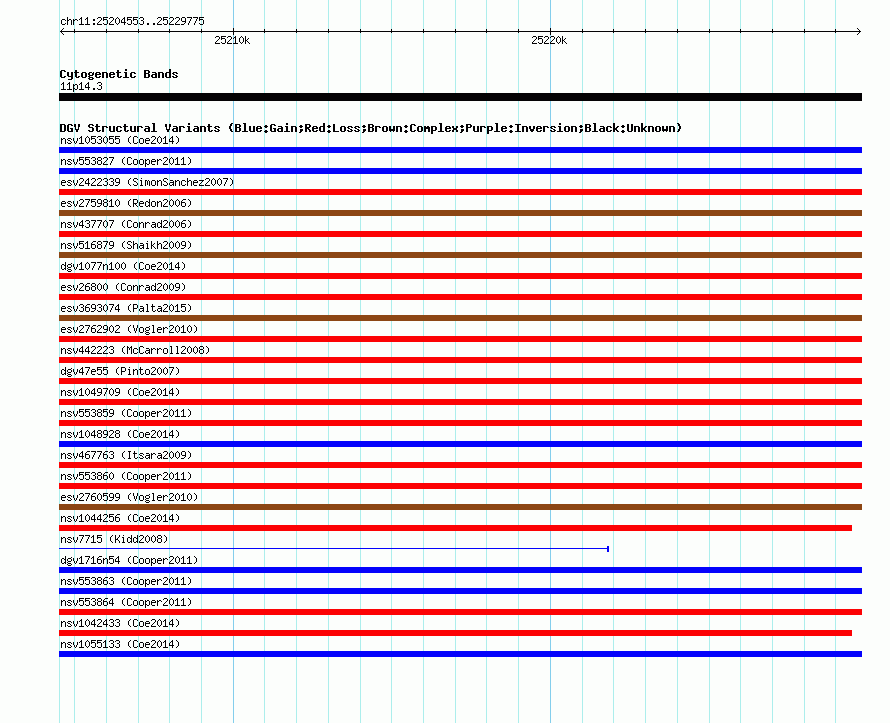Open esv3693074 (Palta2015) variant

[126, 308]
